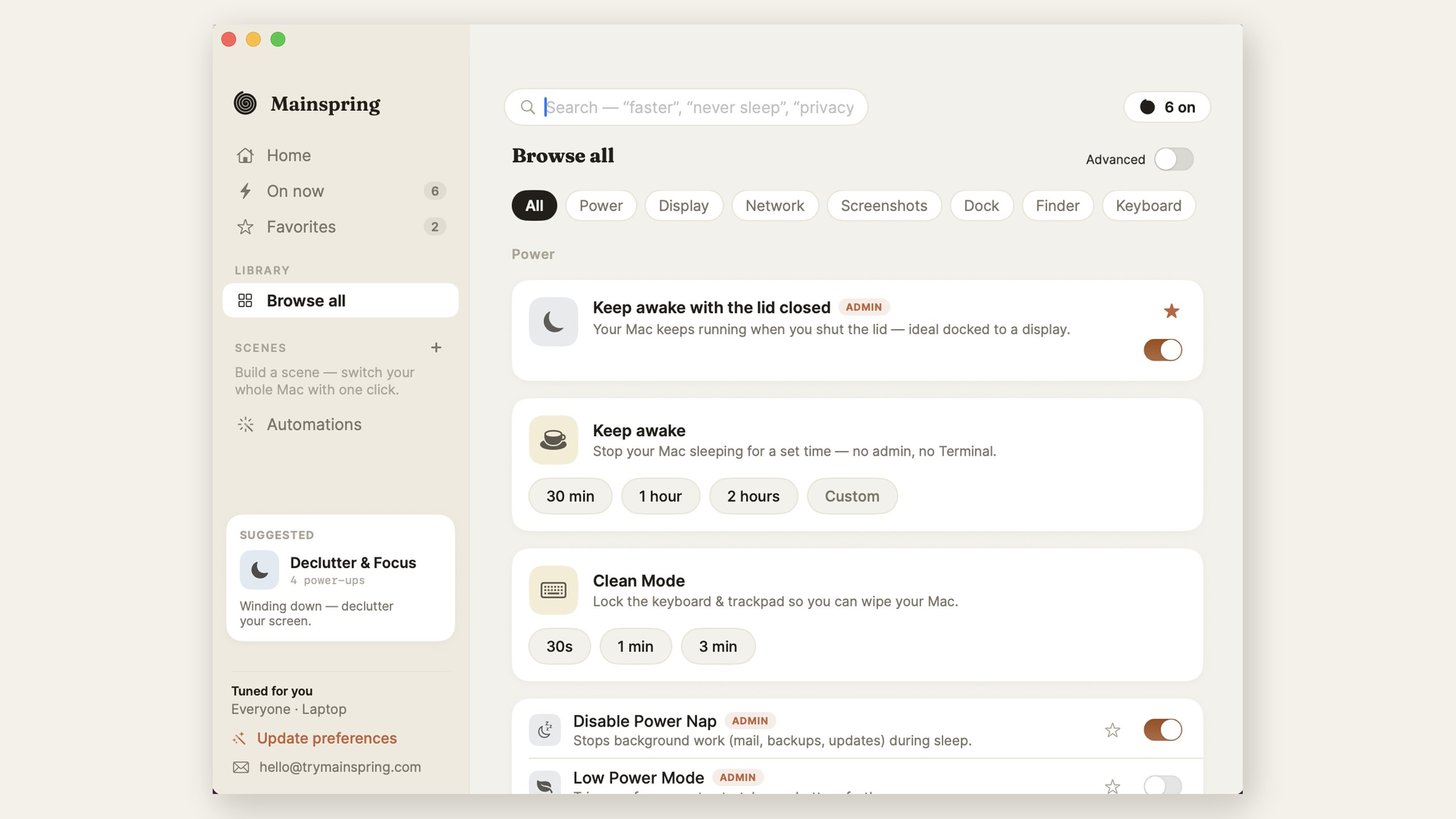Unfavorite Keep awake with the lid closed
Screen dimensions: 1456x819
1172,311
